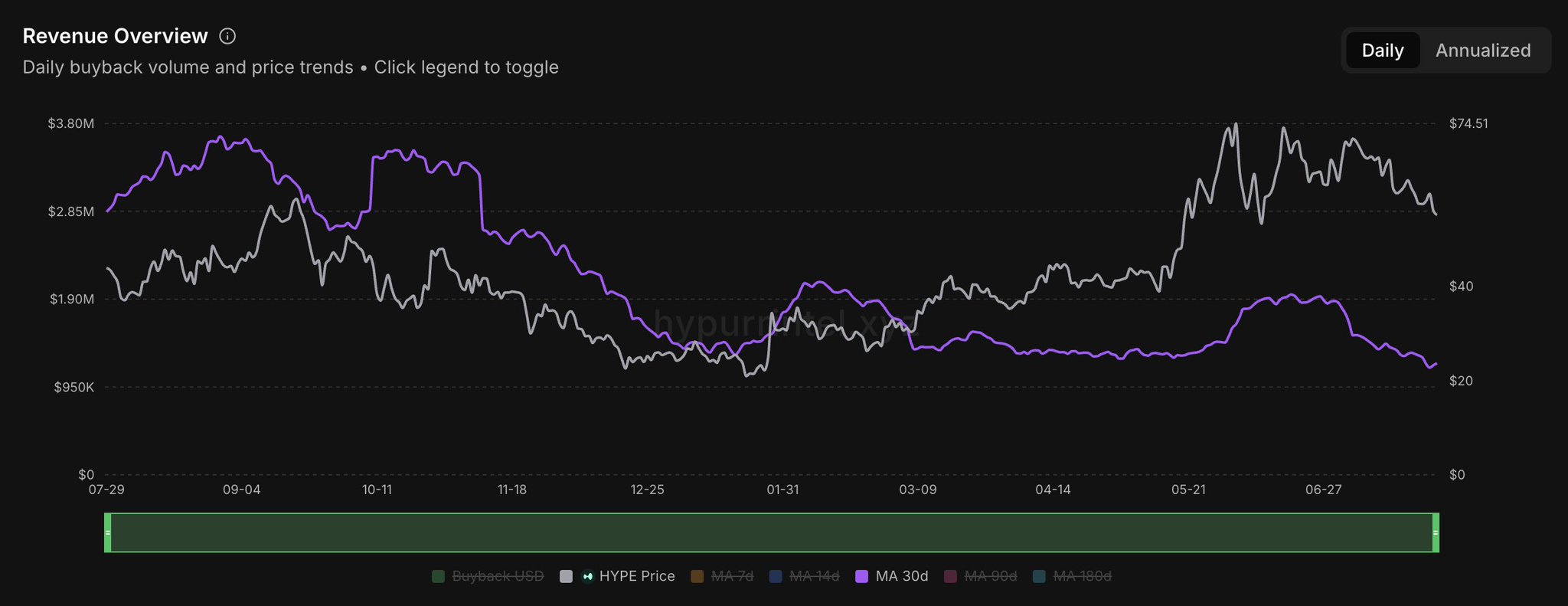The image size is (1568, 606).
Task: Switch to the Annualized view tab
Action: pos(1483,51)
